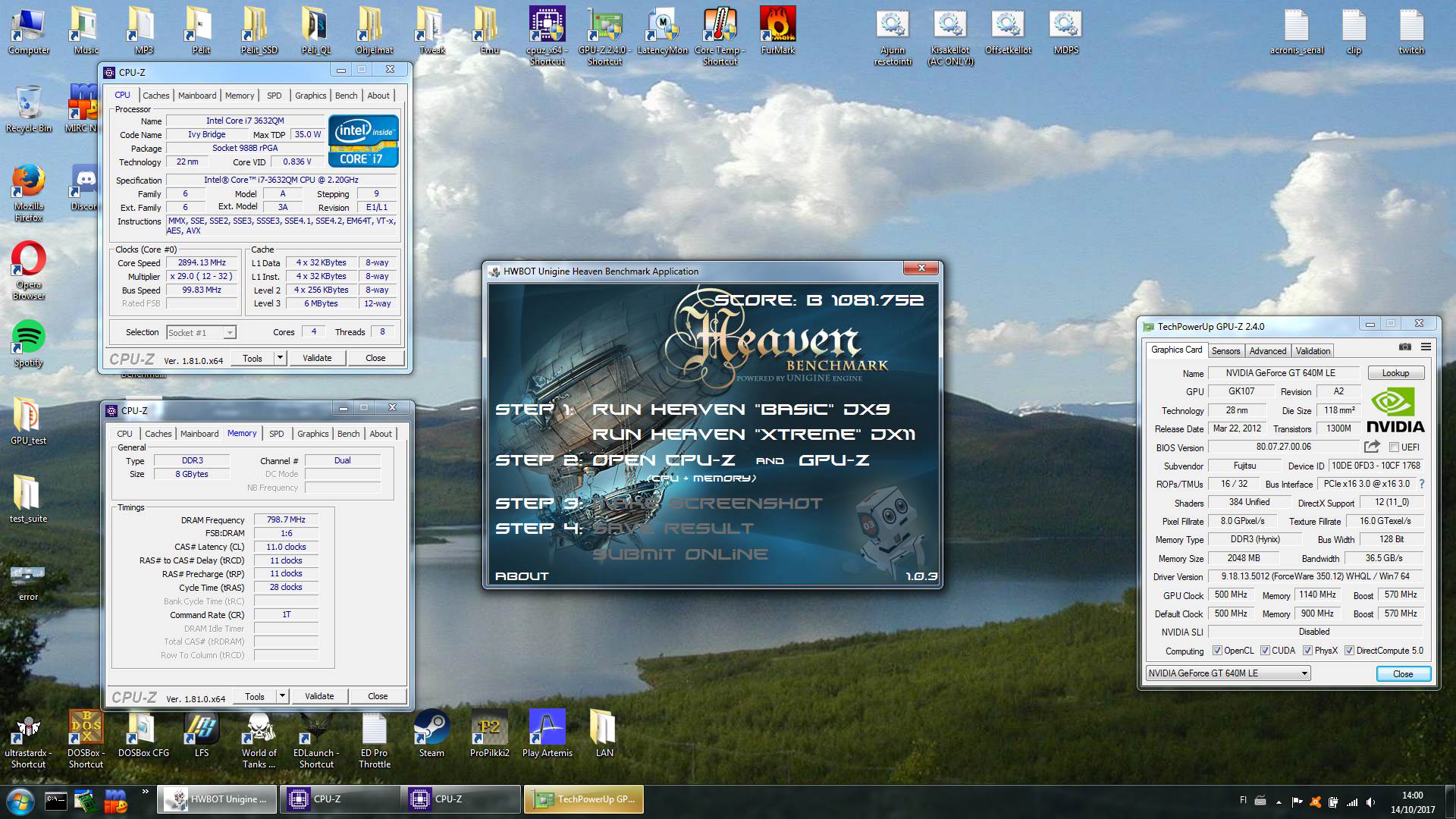Toggle the OpenCL checkbox

1217,651
